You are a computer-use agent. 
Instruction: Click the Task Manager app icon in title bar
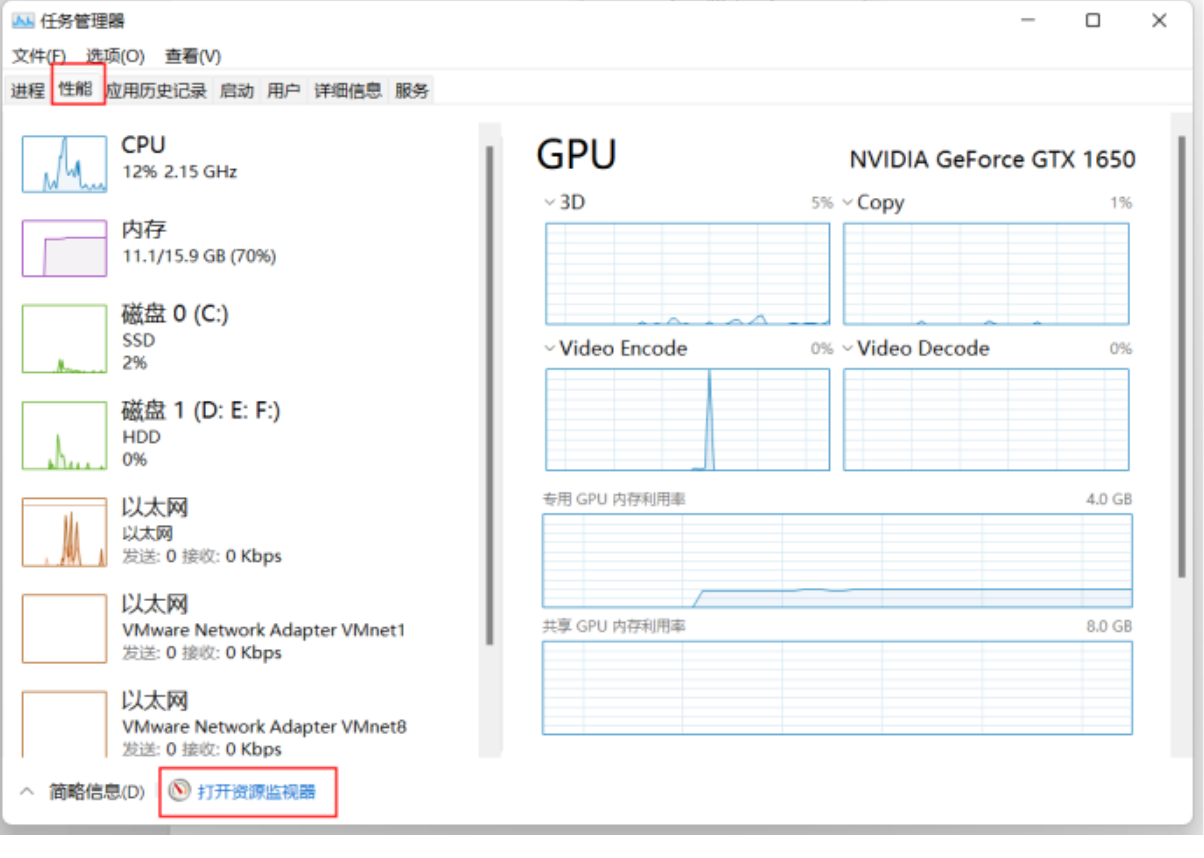(x=23, y=21)
